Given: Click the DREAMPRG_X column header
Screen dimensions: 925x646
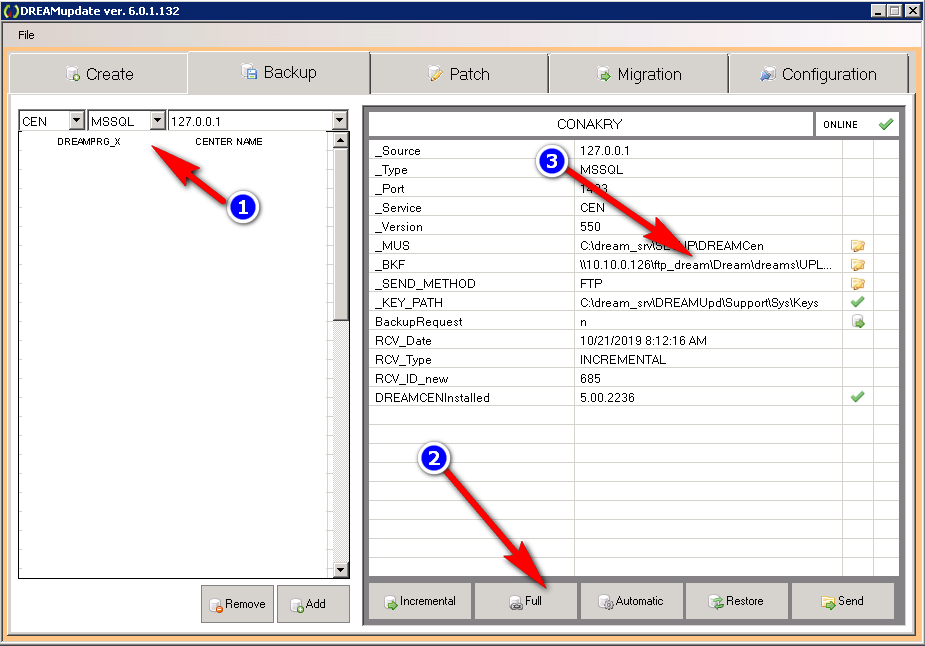Looking at the screenshot, I should tap(88, 142).
